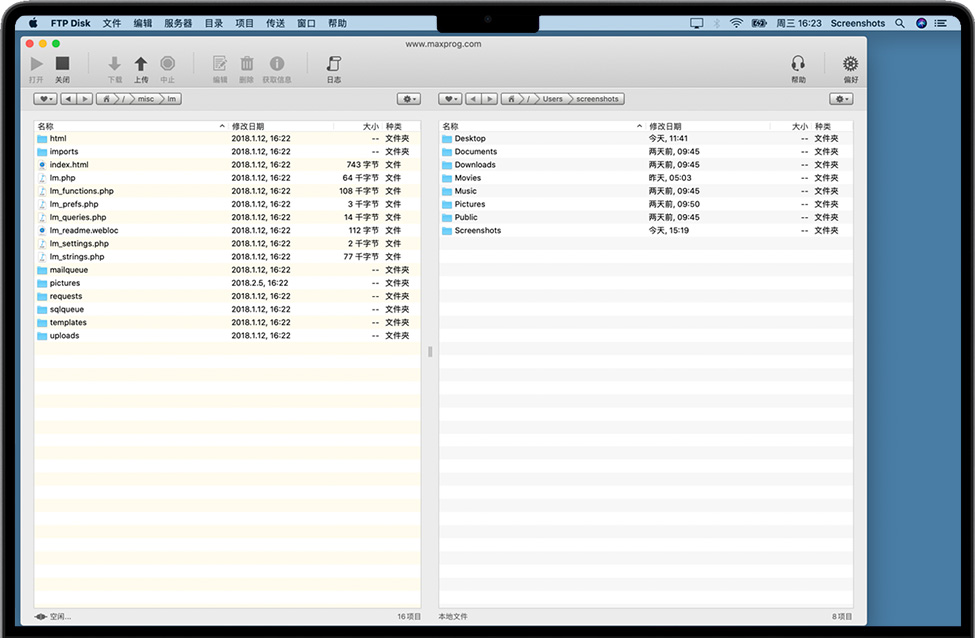Open Preferences (偏好) gear icon
Viewport: 975px width, 638px height.
[850, 64]
